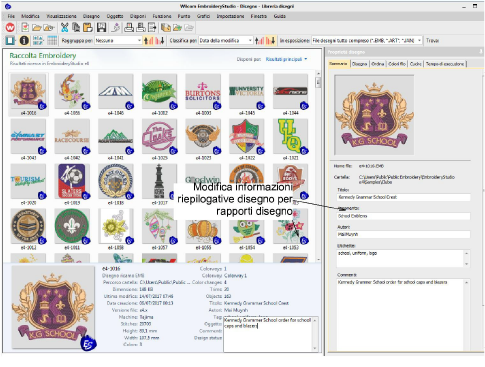
Task: Switch to the Ordine tab
Action: pyautogui.click(x=378, y=63)
